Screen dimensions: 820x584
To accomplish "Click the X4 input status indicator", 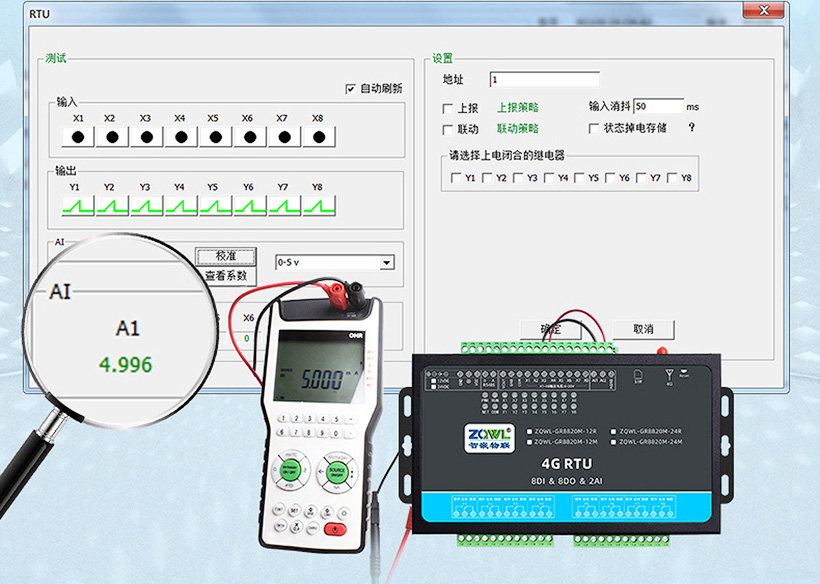I will coord(181,137).
